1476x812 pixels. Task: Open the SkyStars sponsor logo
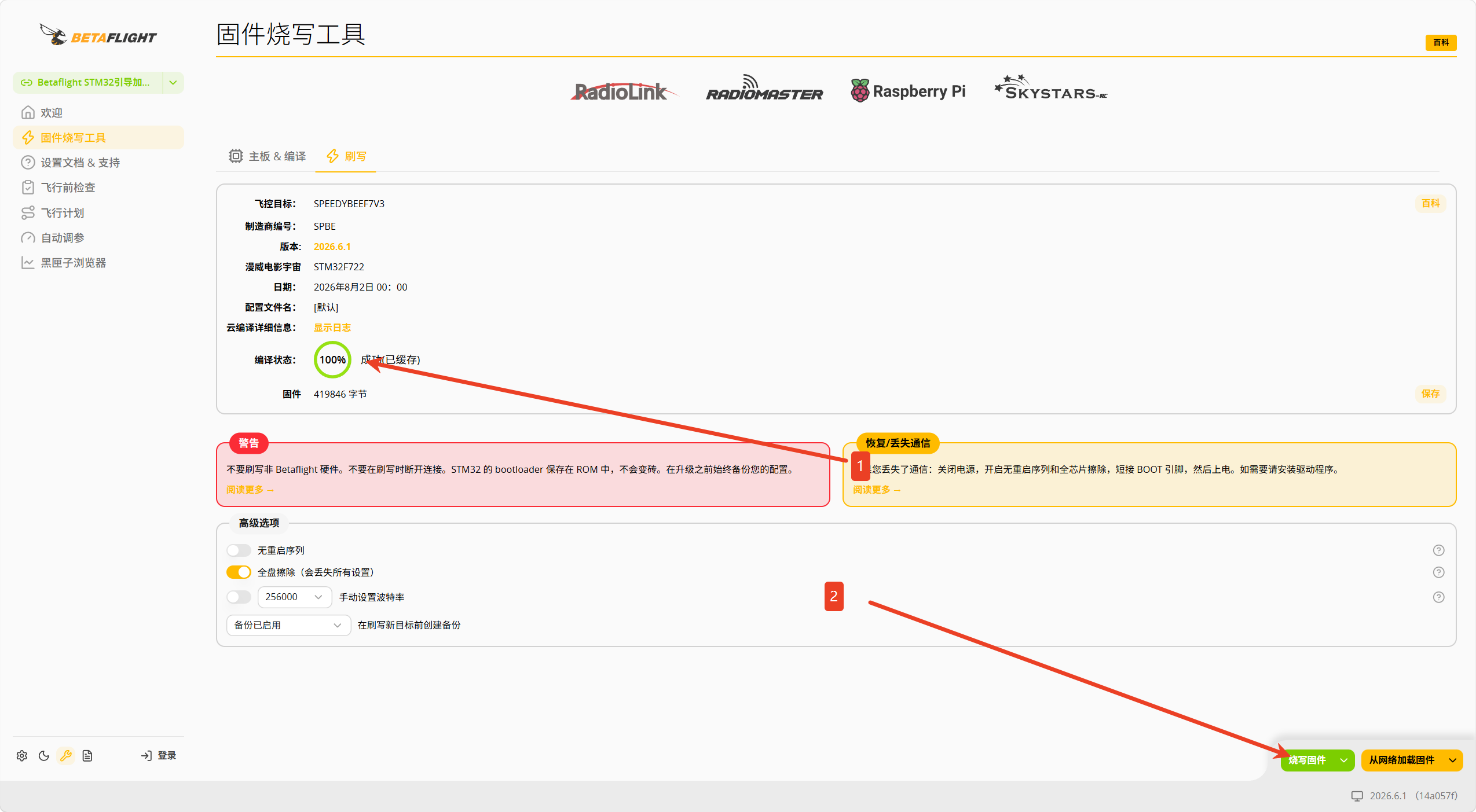(1050, 88)
